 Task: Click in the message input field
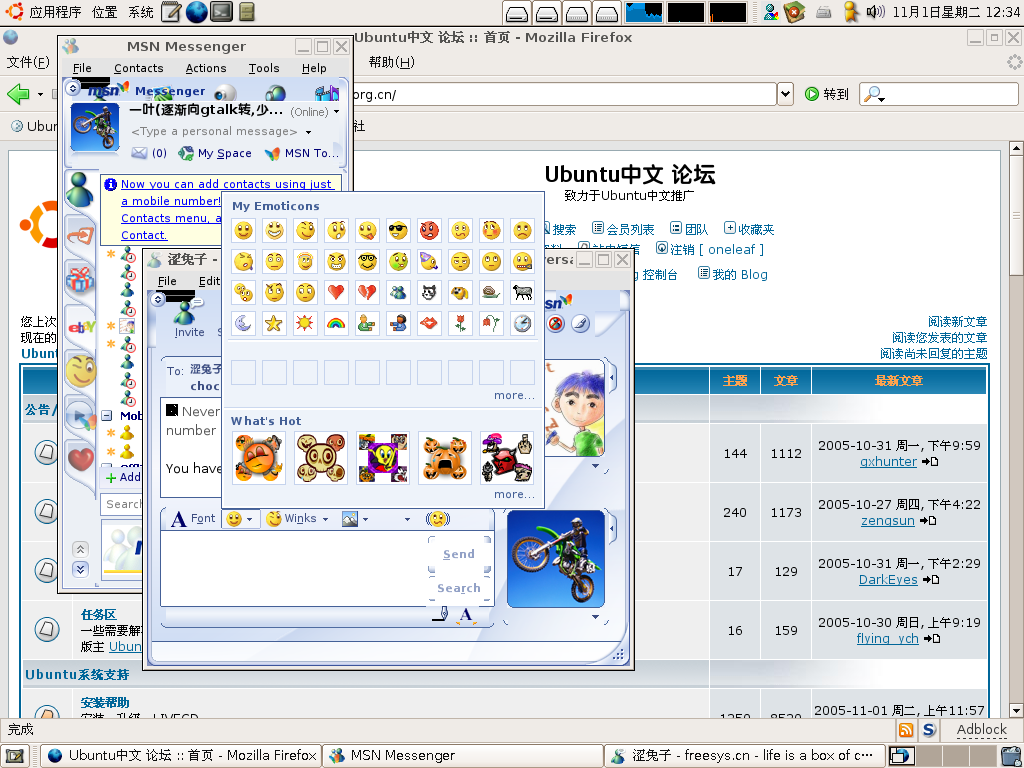[294, 568]
